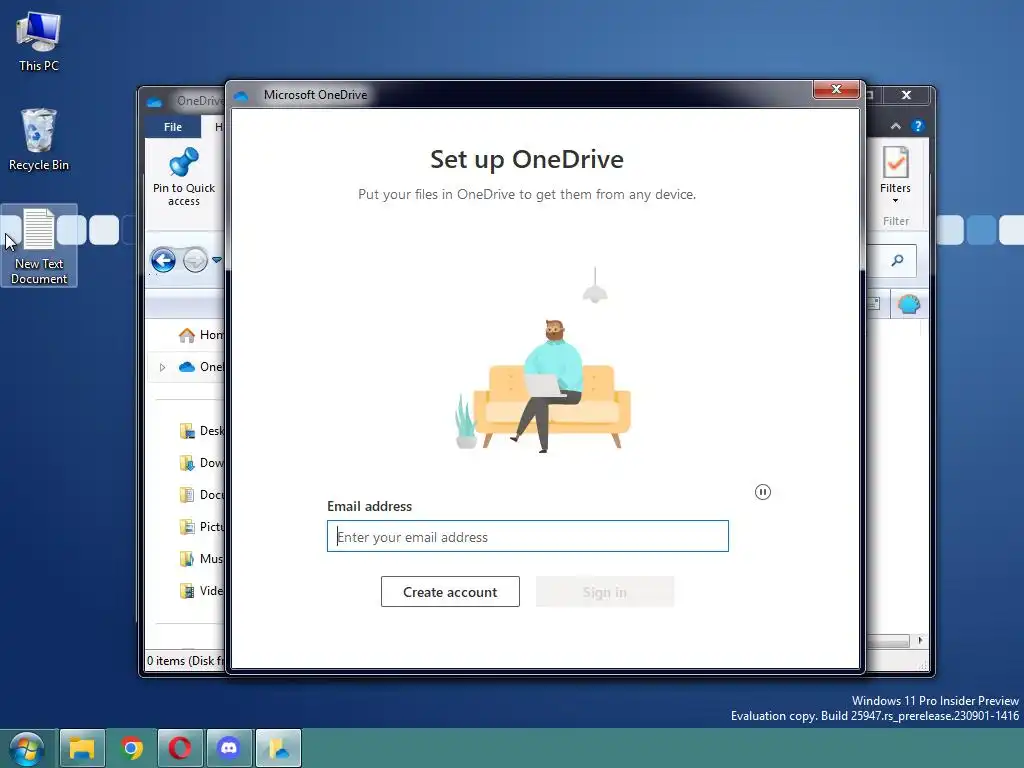Select This PC desktop icon
1024x768 pixels.
click(x=39, y=40)
